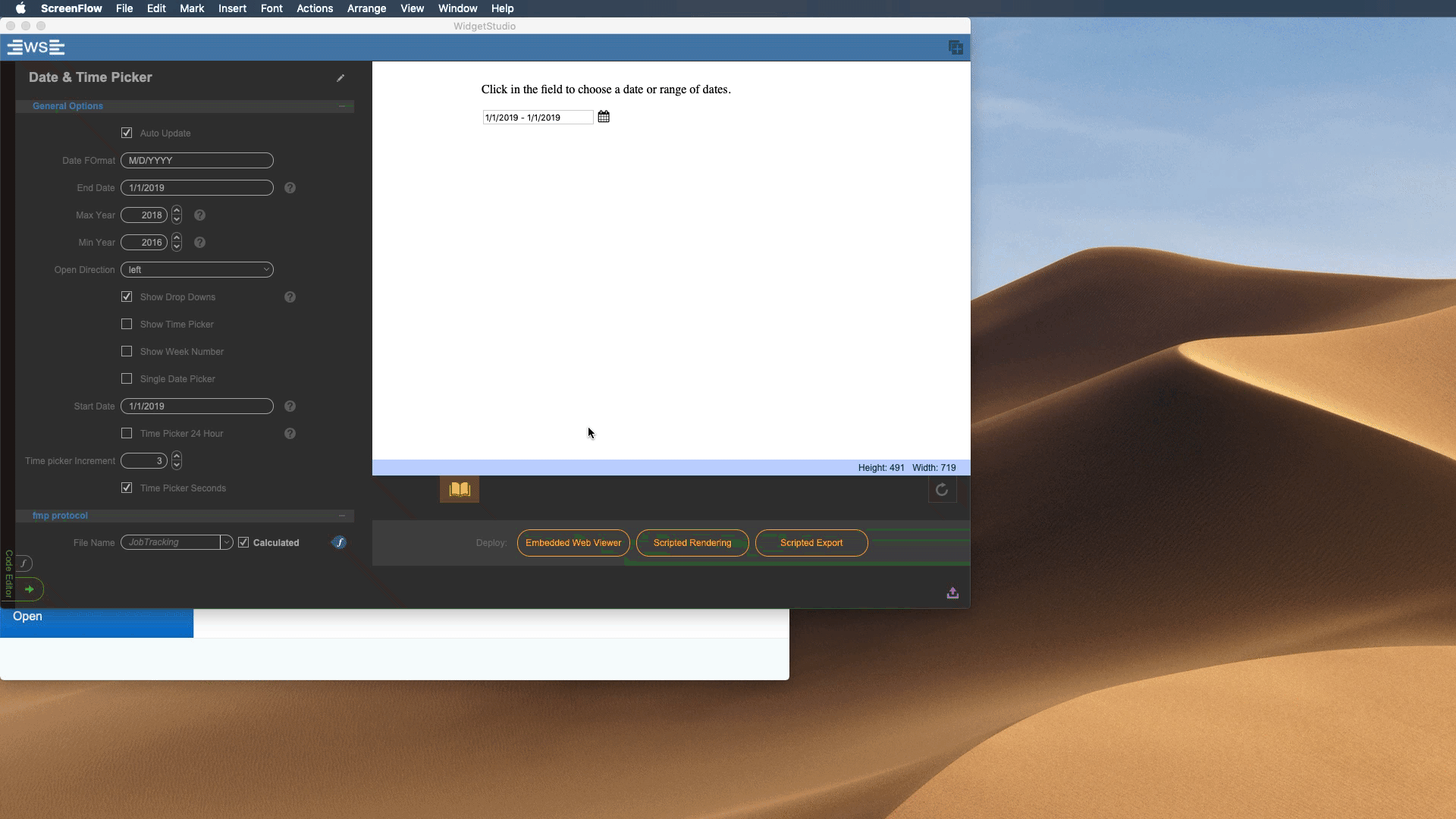This screenshot has height=819, width=1456.
Task: Open the ScreenFlow menu
Action: tap(71, 8)
